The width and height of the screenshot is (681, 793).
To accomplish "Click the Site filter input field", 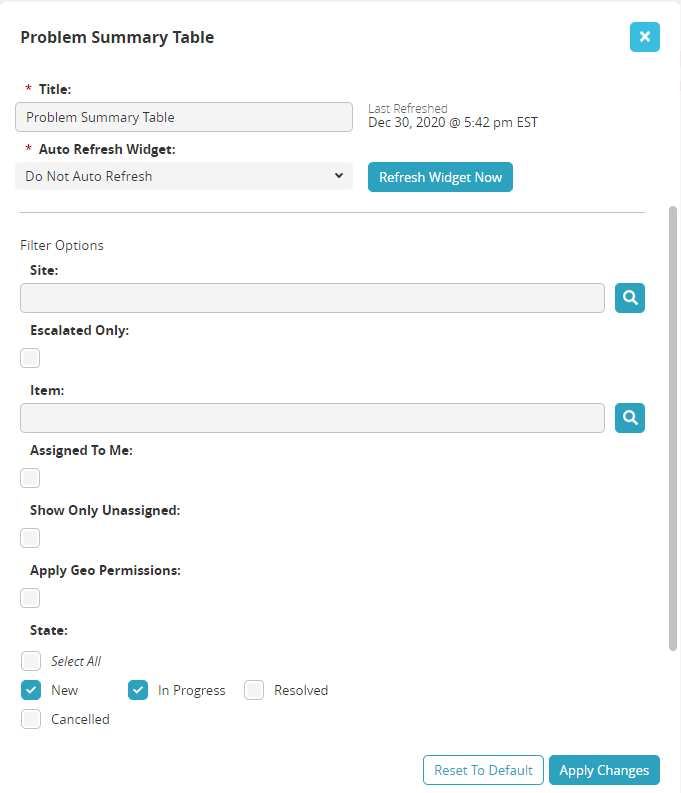I will [x=312, y=298].
